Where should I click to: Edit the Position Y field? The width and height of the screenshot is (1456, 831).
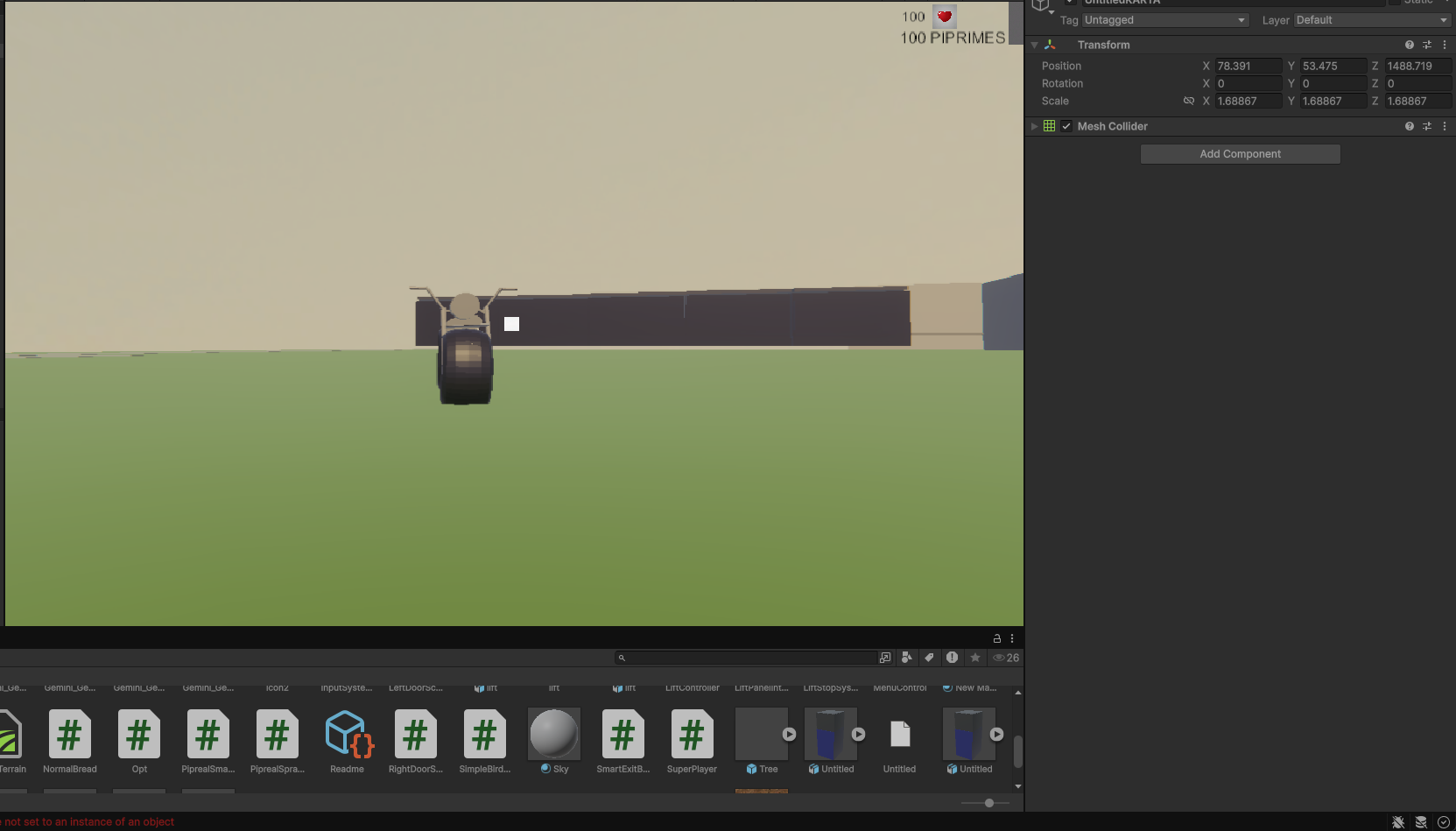click(x=1333, y=66)
